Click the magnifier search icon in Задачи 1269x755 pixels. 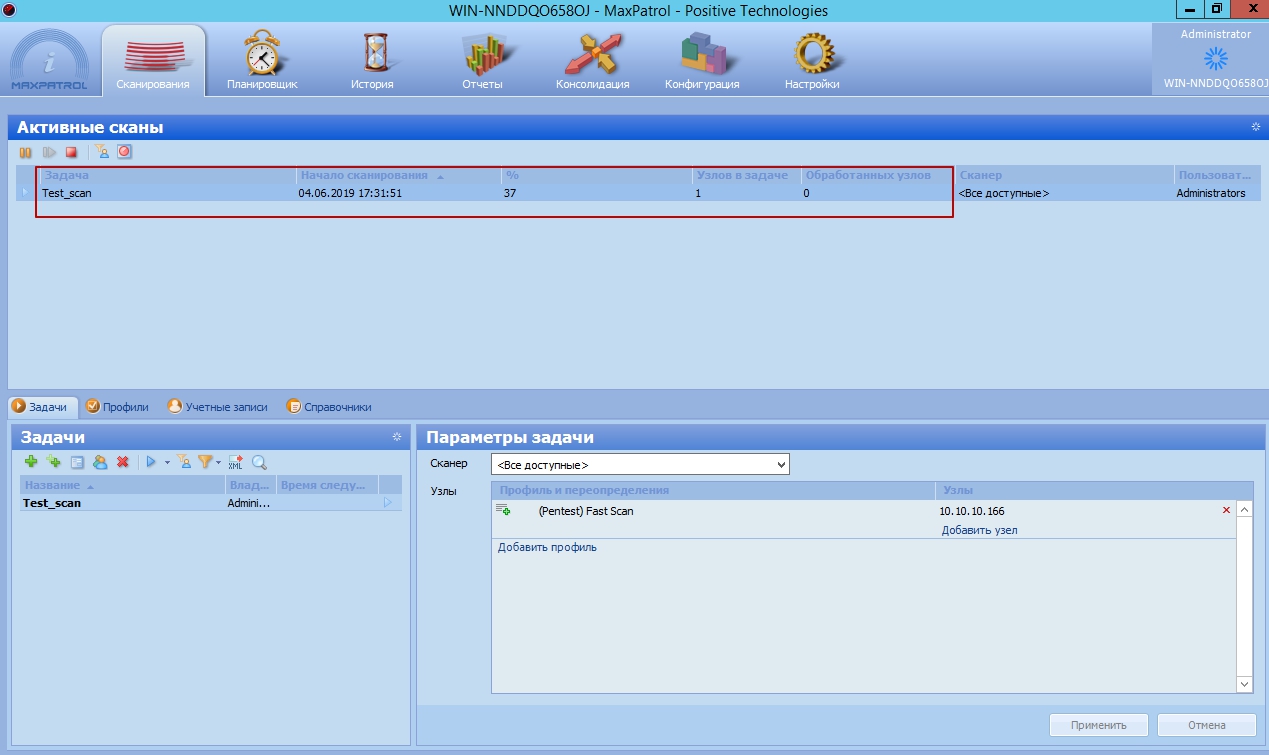click(259, 462)
